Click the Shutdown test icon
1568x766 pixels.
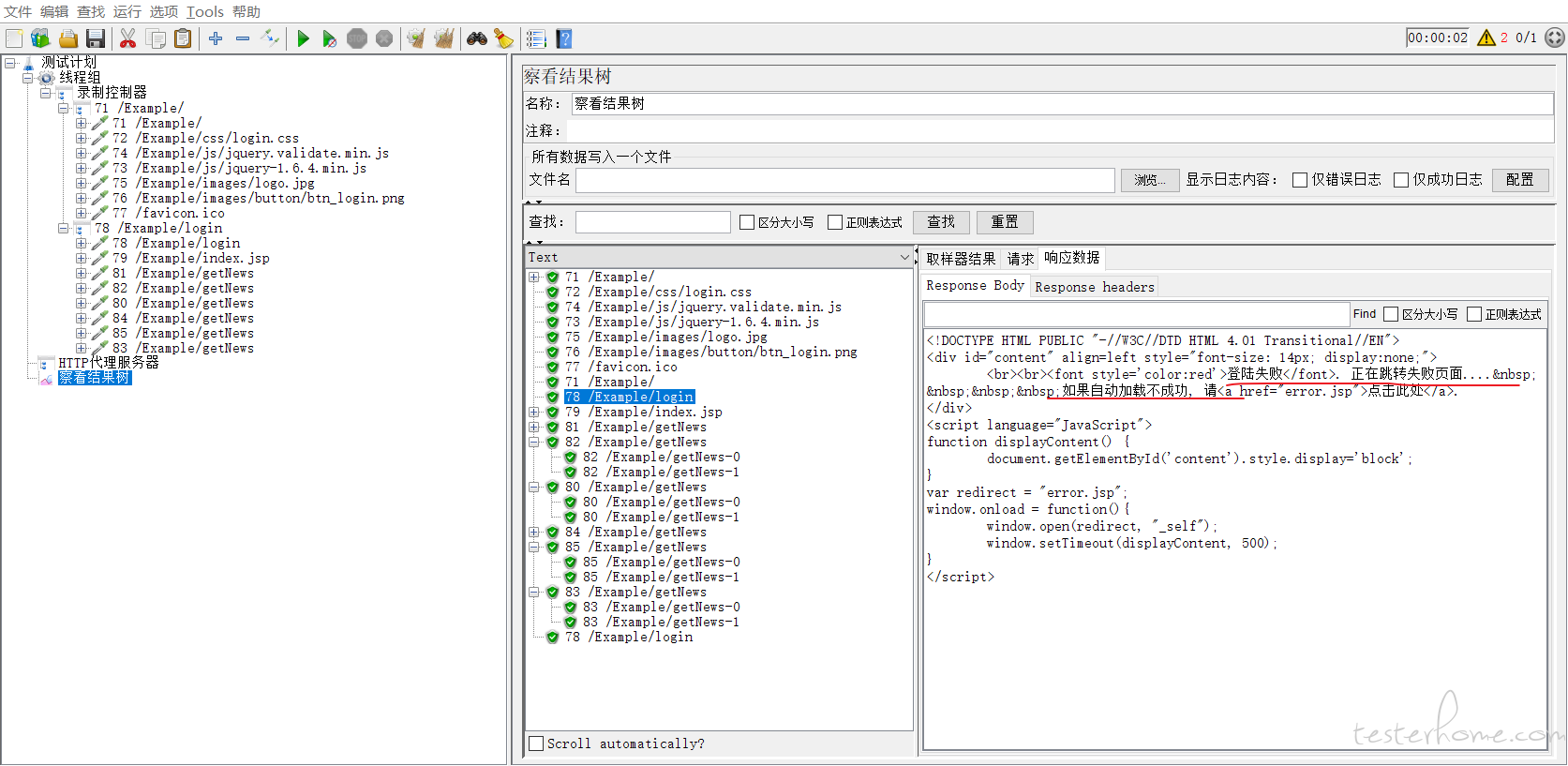tap(384, 38)
